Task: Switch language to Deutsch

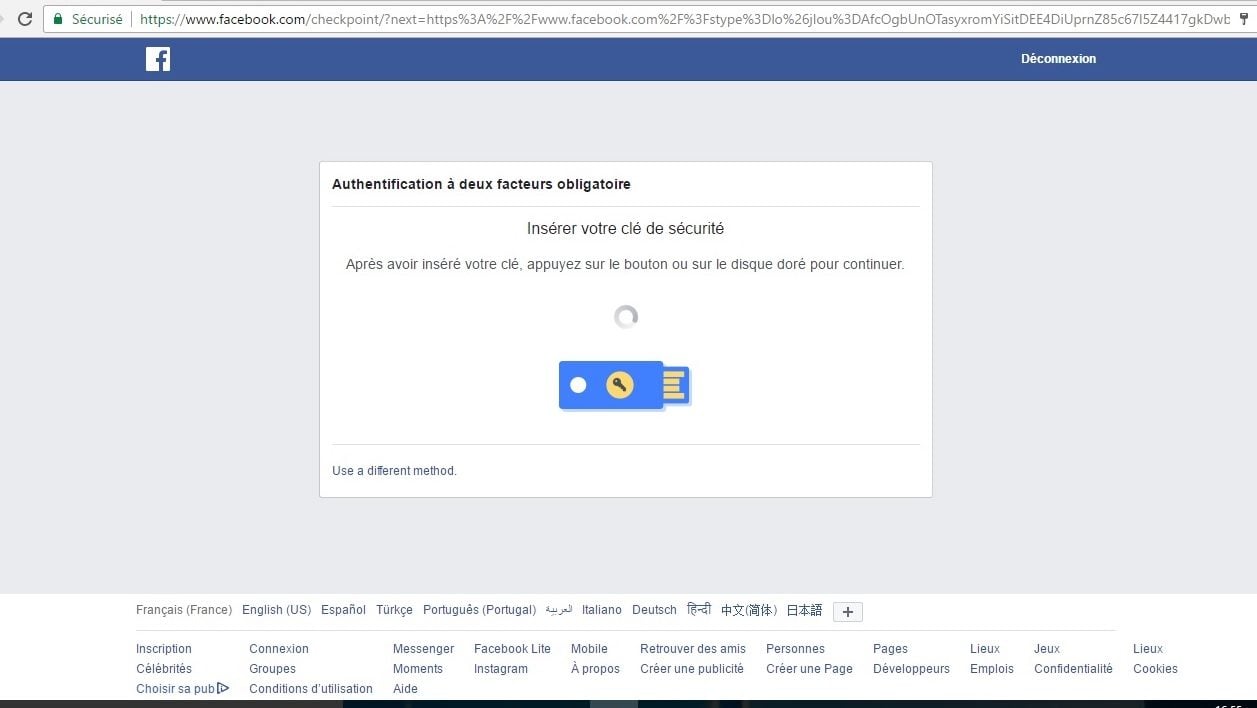Action: (654, 610)
